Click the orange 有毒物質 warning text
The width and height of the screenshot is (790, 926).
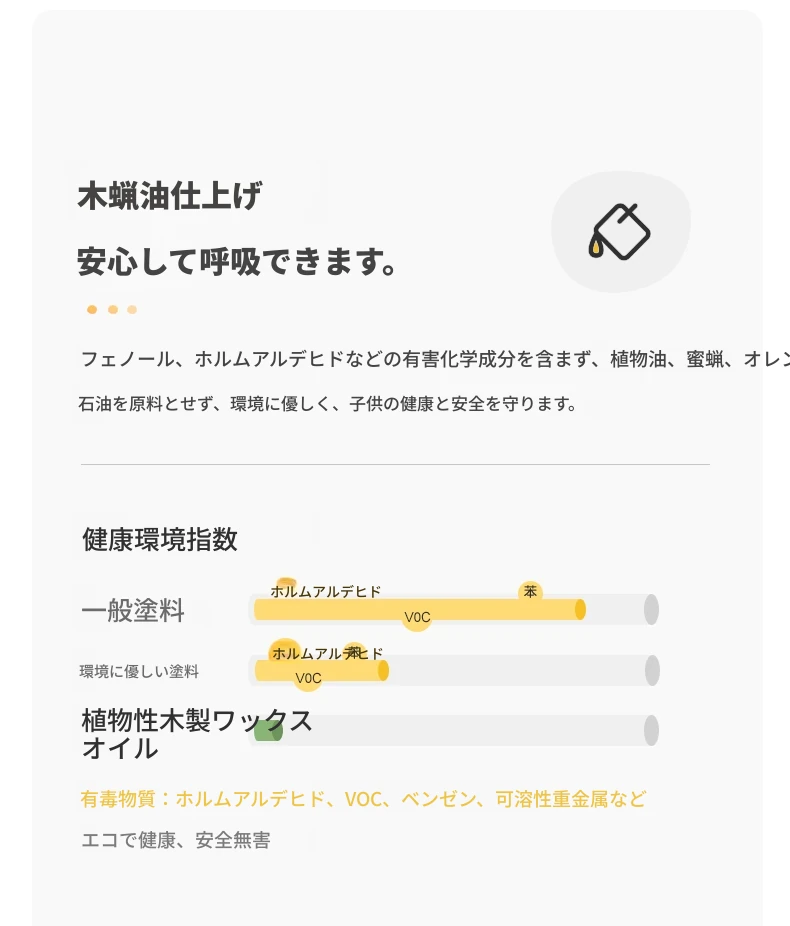pos(363,799)
